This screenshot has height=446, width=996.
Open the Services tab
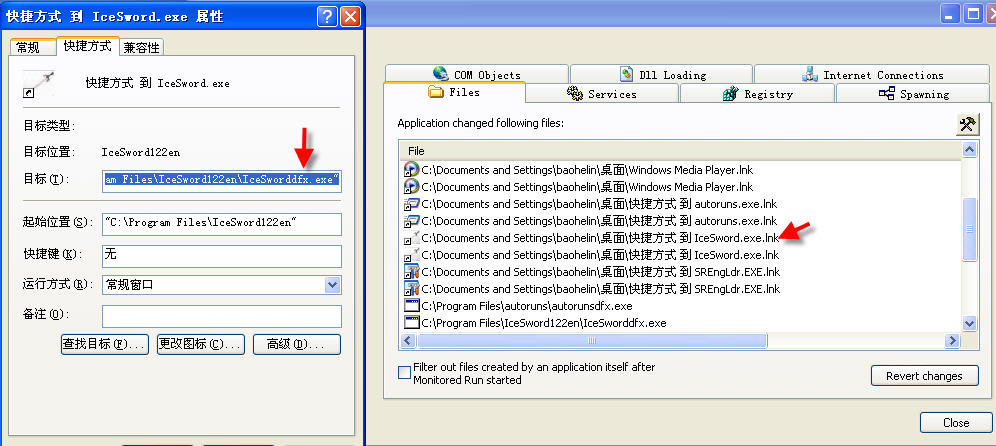pos(602,93)
